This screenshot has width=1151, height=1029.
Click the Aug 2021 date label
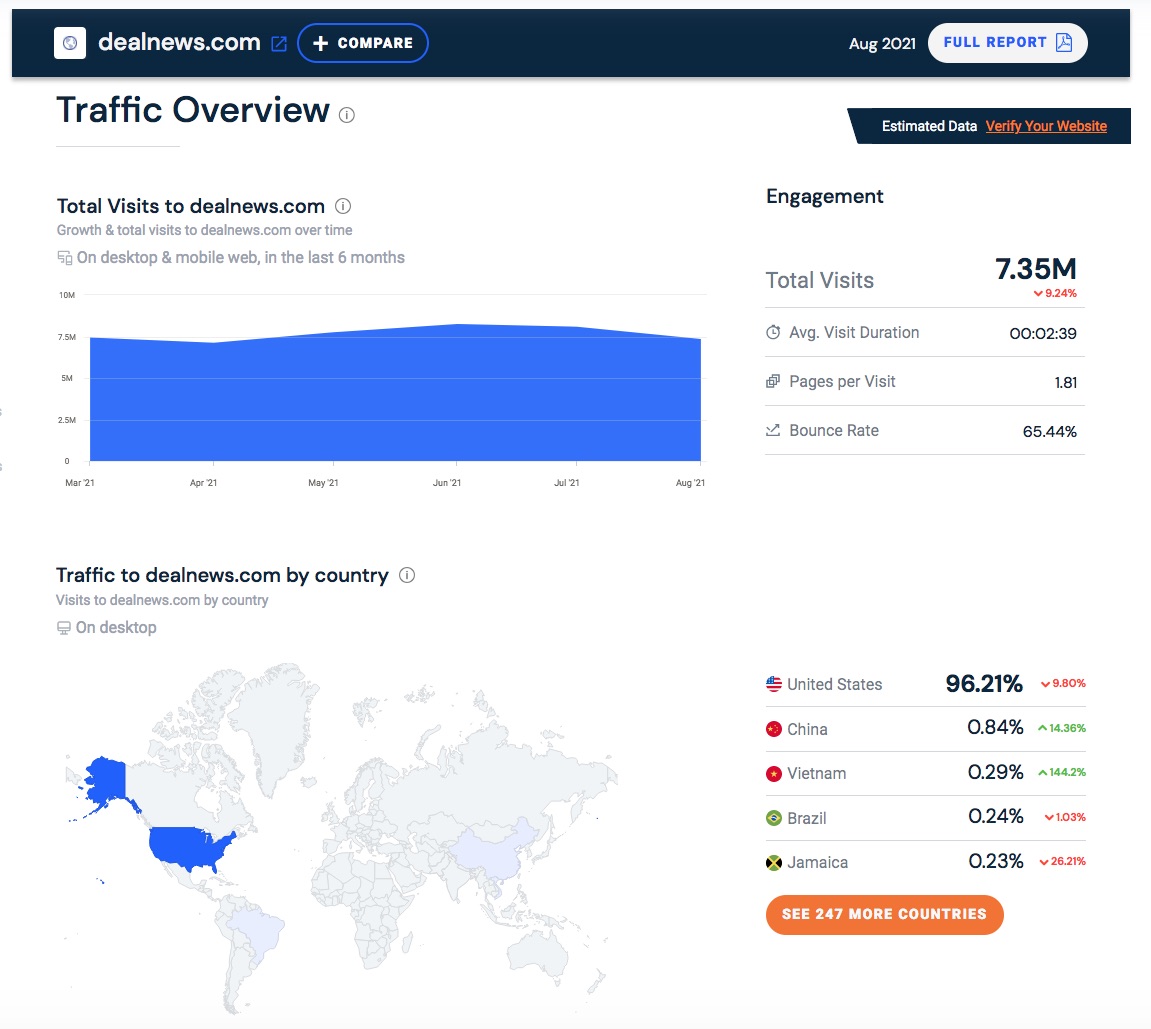882,43
